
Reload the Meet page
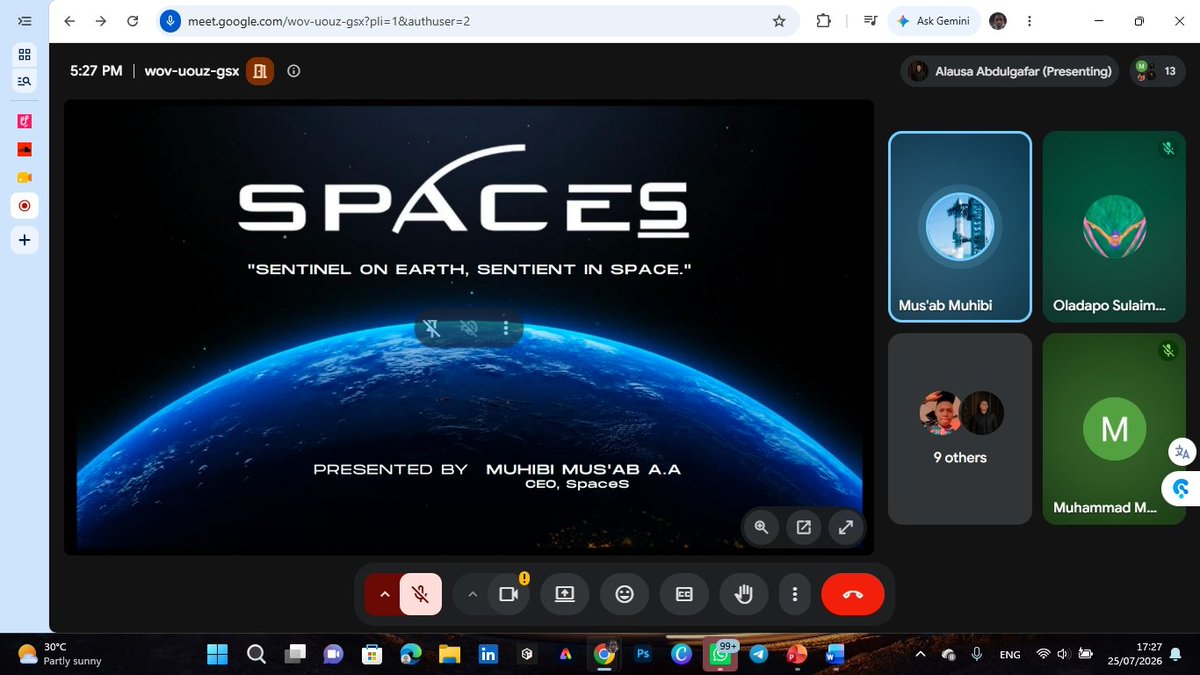pos(133,21)
